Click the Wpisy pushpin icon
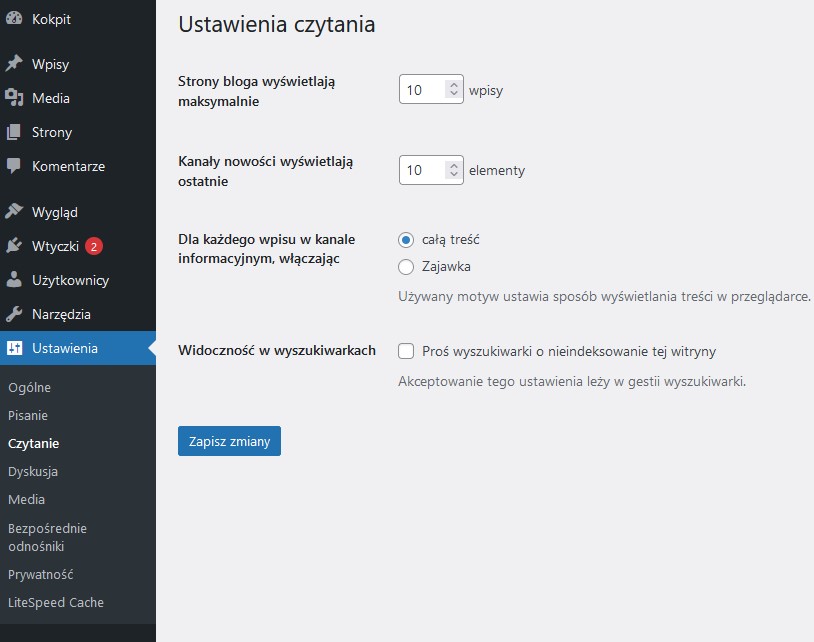814x642 pixels. pos(14,64)
